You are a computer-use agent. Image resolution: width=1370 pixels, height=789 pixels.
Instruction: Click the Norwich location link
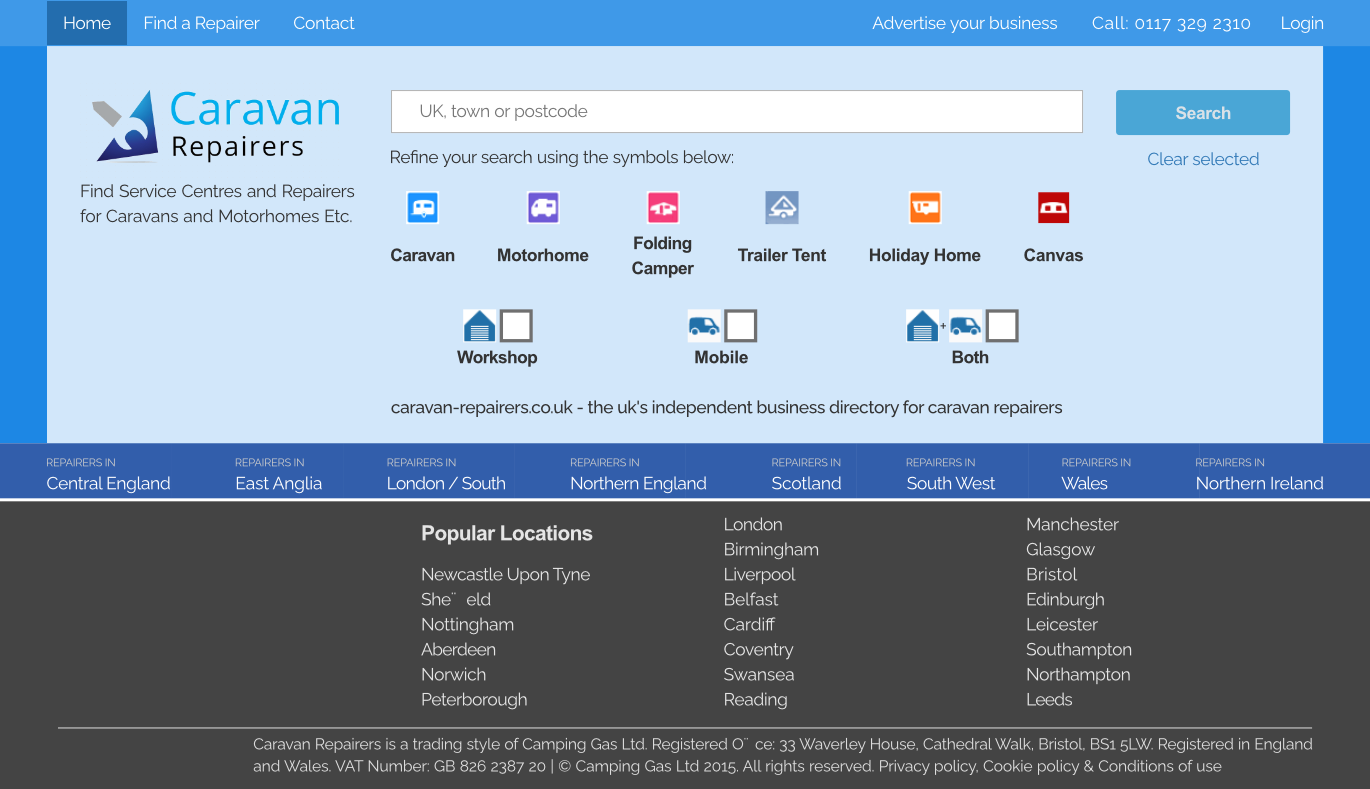coord(453,674)
